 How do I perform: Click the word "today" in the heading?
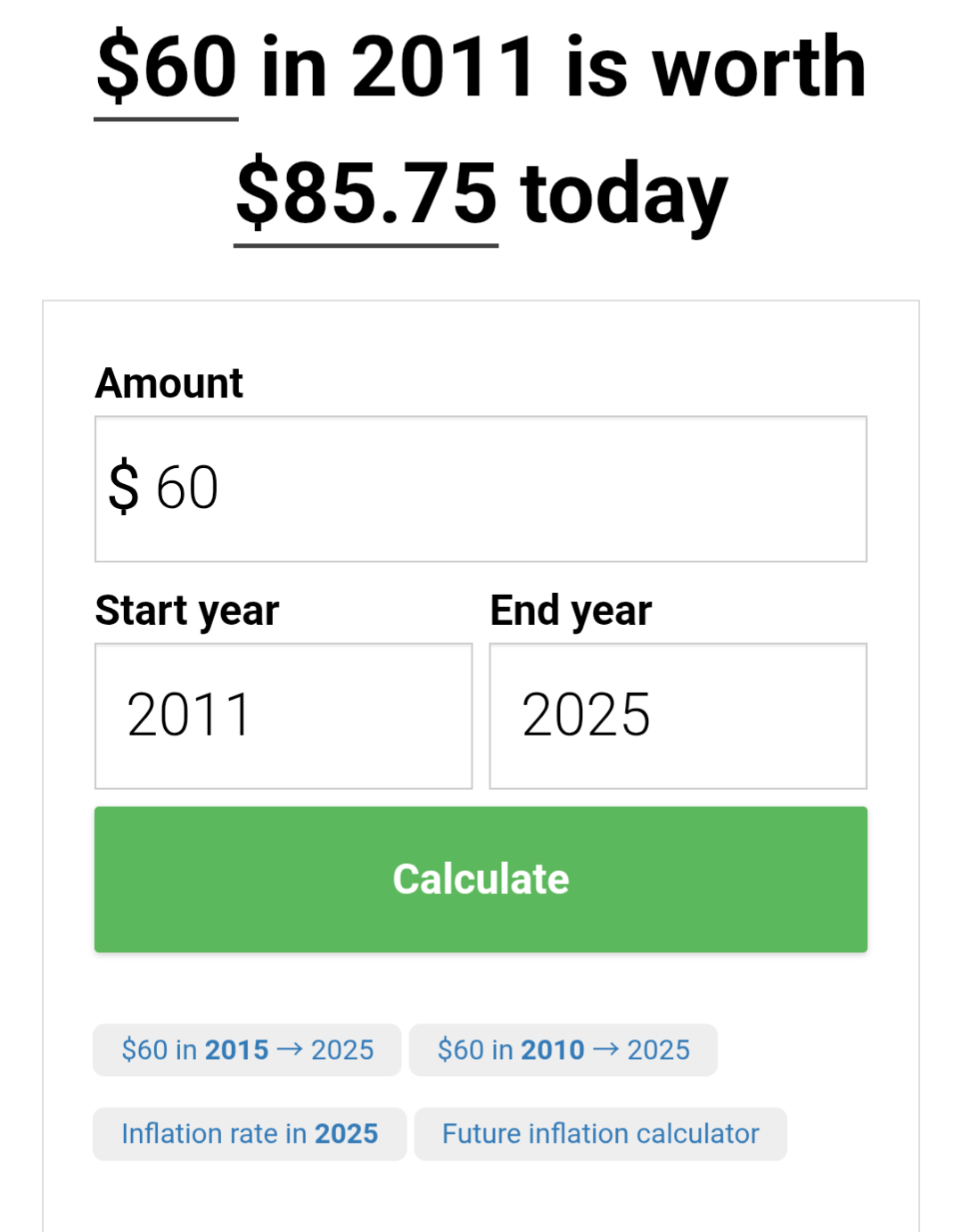624,194
